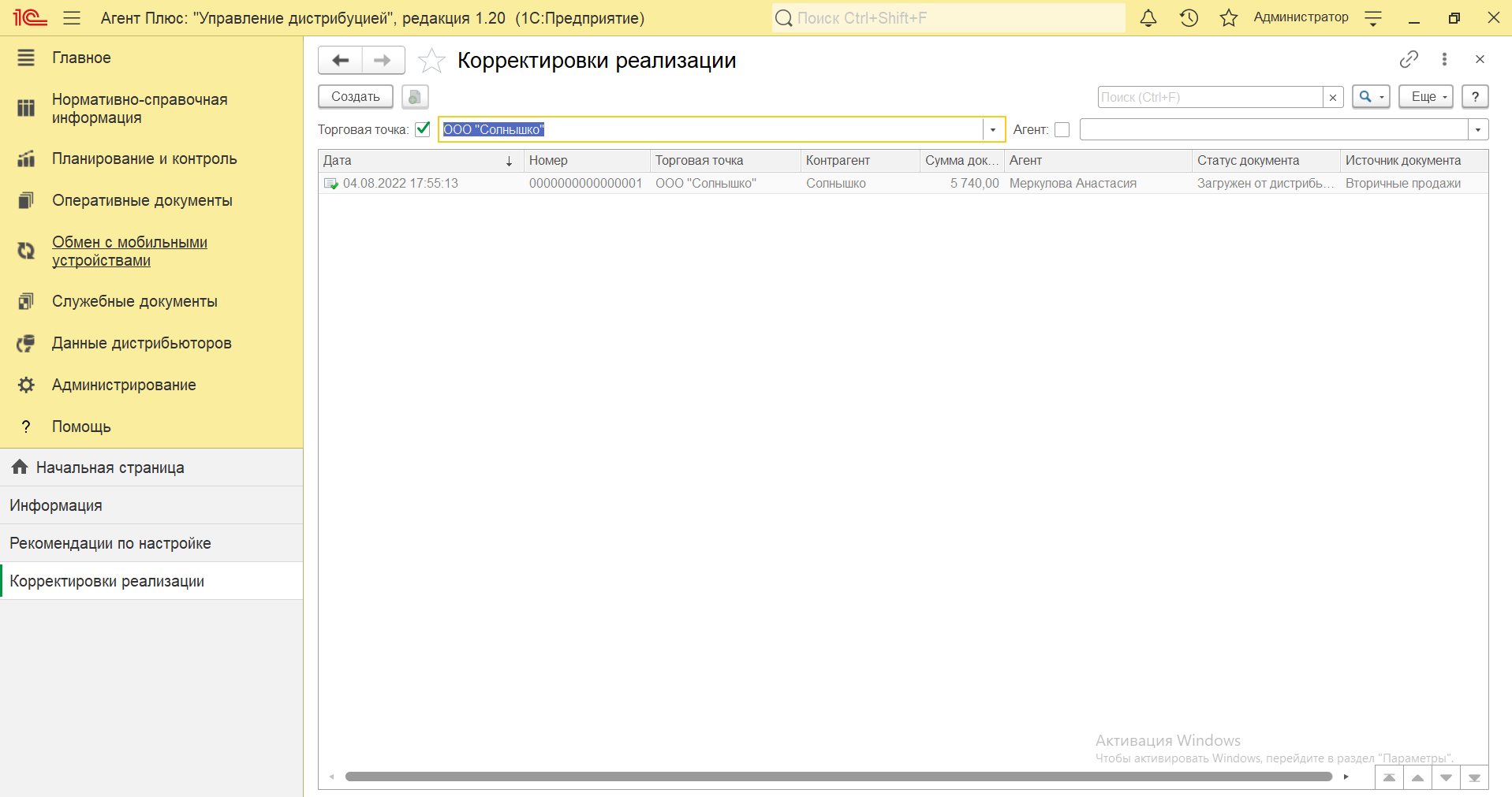Move down one row with down arrow button
The width and height of the screenshot is (1512, 797).
(1446, 777)
